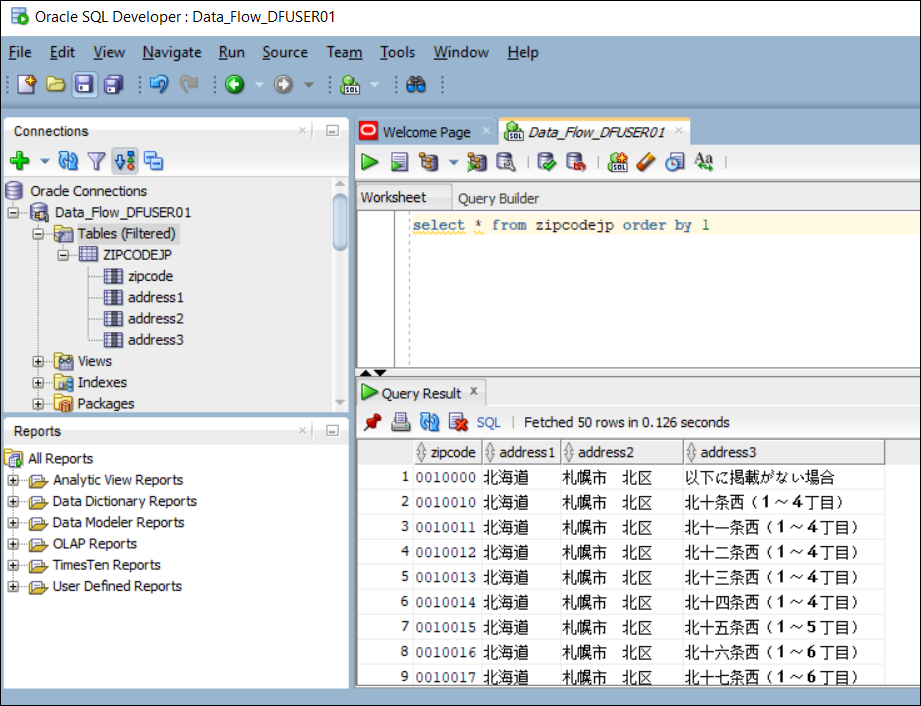Click the gray Forward navigation icon
921x706 pixels.
[x=283, y=85]
